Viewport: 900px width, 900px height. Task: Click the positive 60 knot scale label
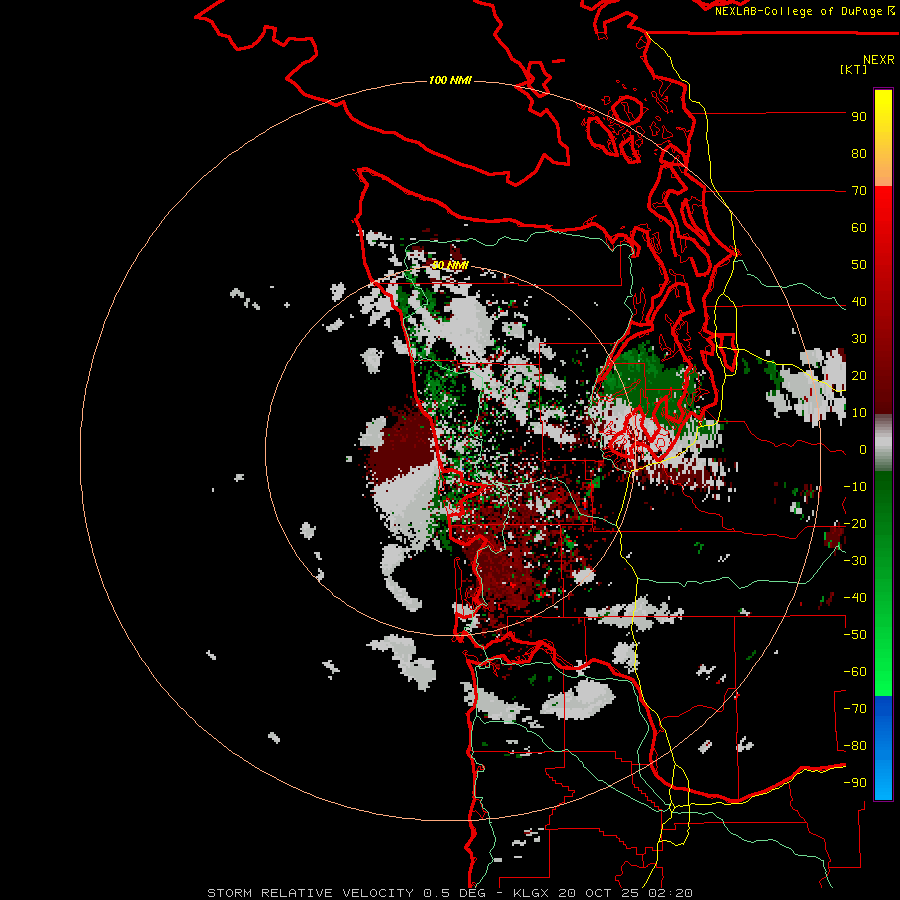859,228
